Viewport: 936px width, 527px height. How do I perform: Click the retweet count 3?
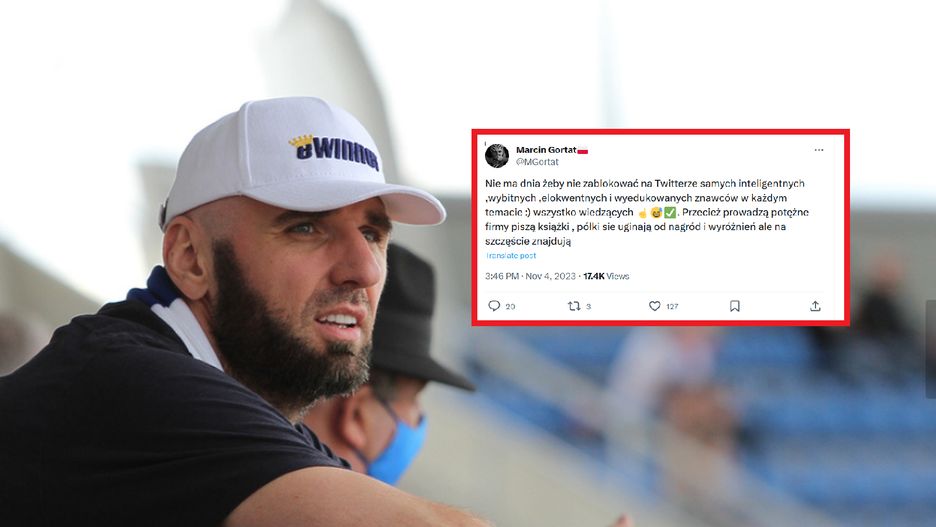coord(588,306)
